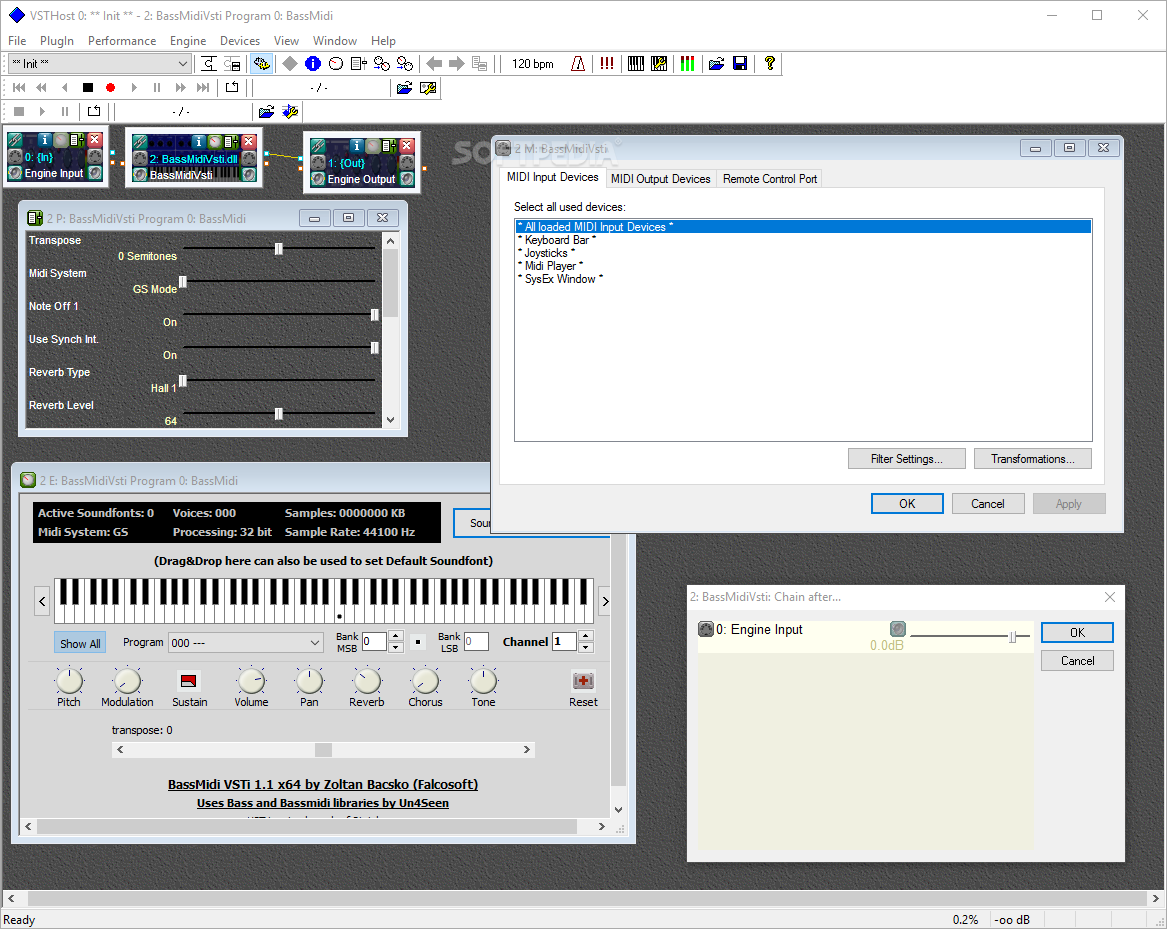Screen dimensions: 1167x929
Task: Shift the piano keyboard left with arrow
Action: (x=42, y=601)
